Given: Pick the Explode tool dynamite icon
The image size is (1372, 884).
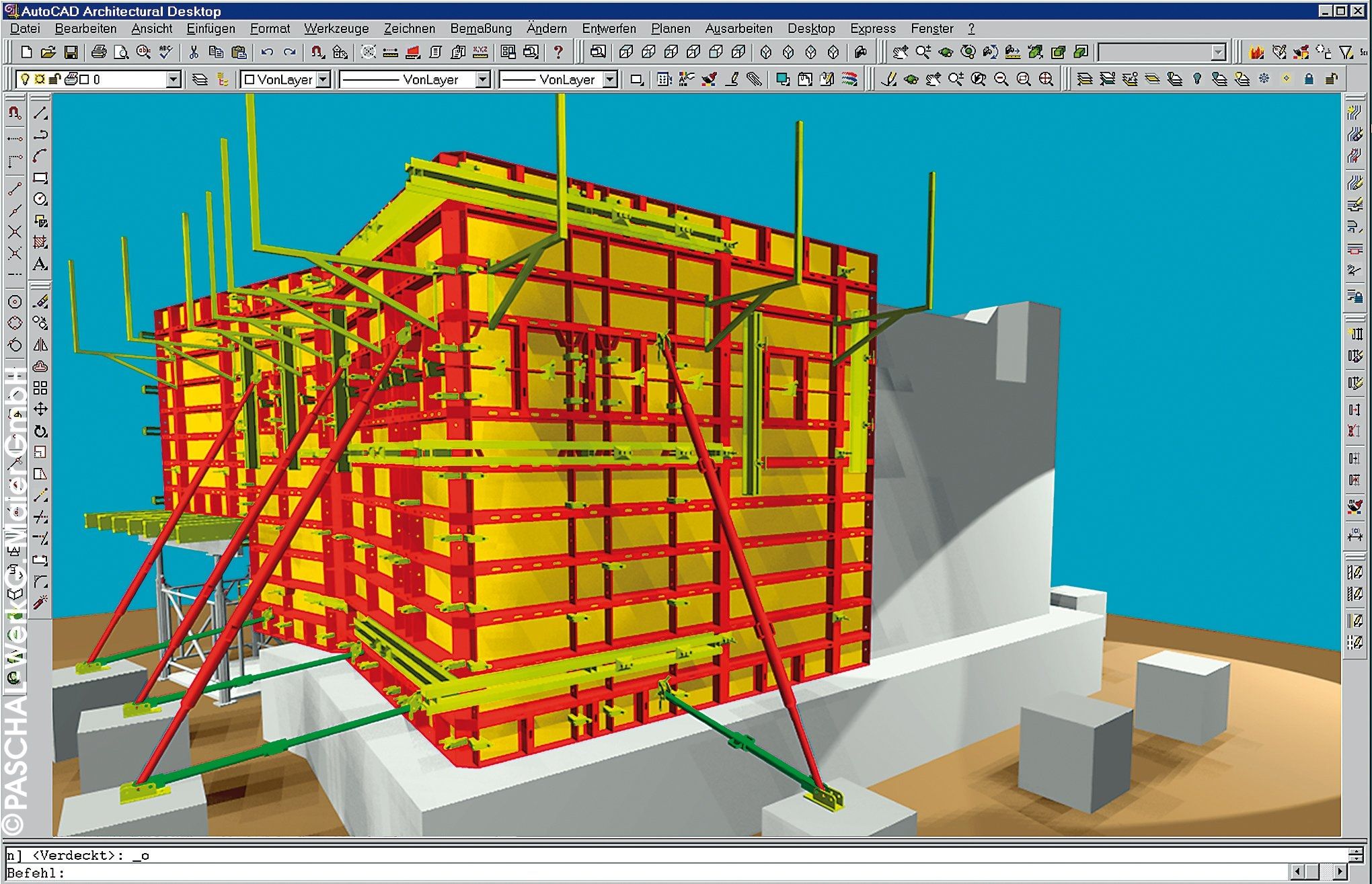Looking at the screenshot, I should [40, 602].
